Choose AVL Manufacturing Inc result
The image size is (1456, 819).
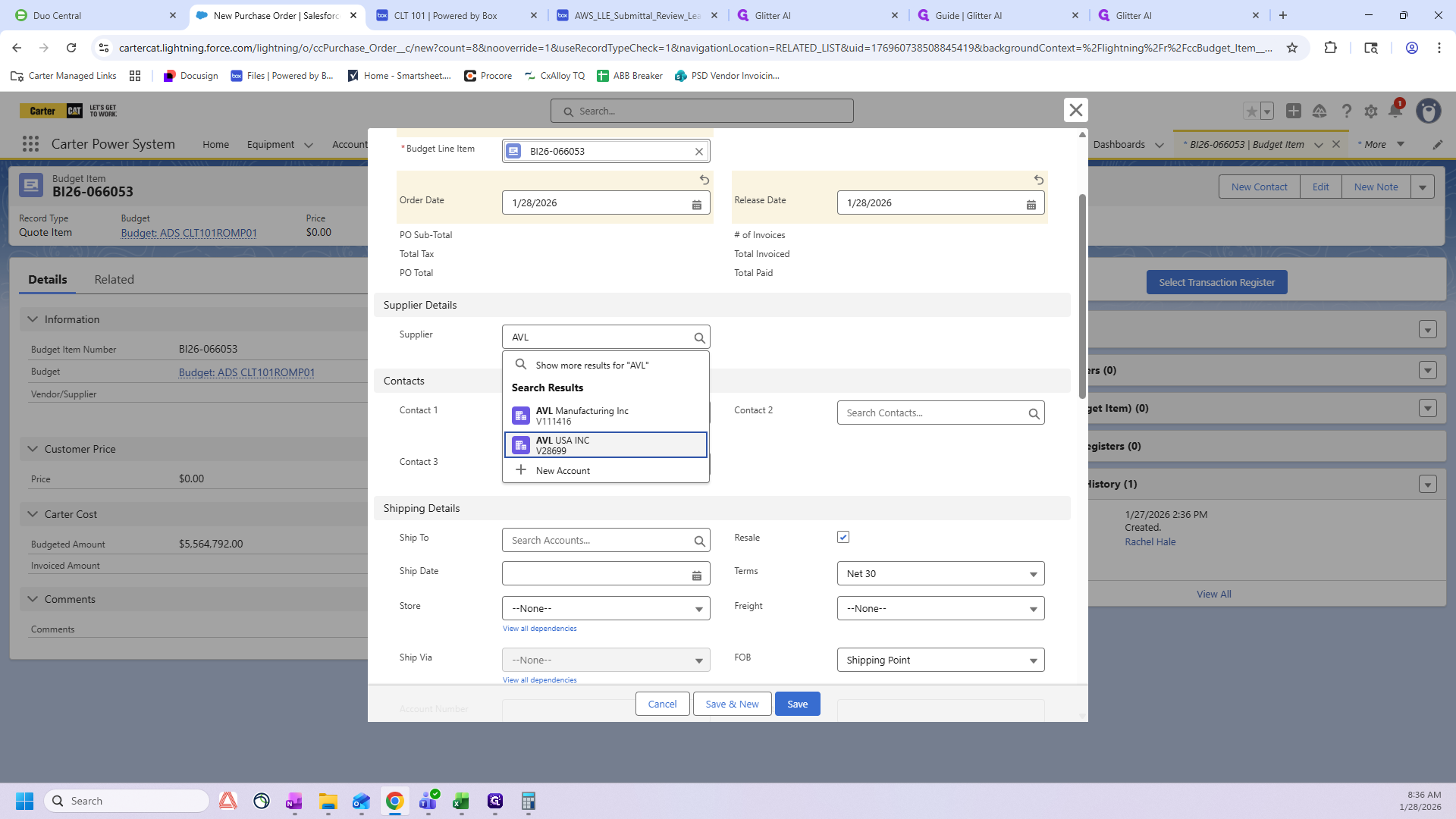[606, 416]
